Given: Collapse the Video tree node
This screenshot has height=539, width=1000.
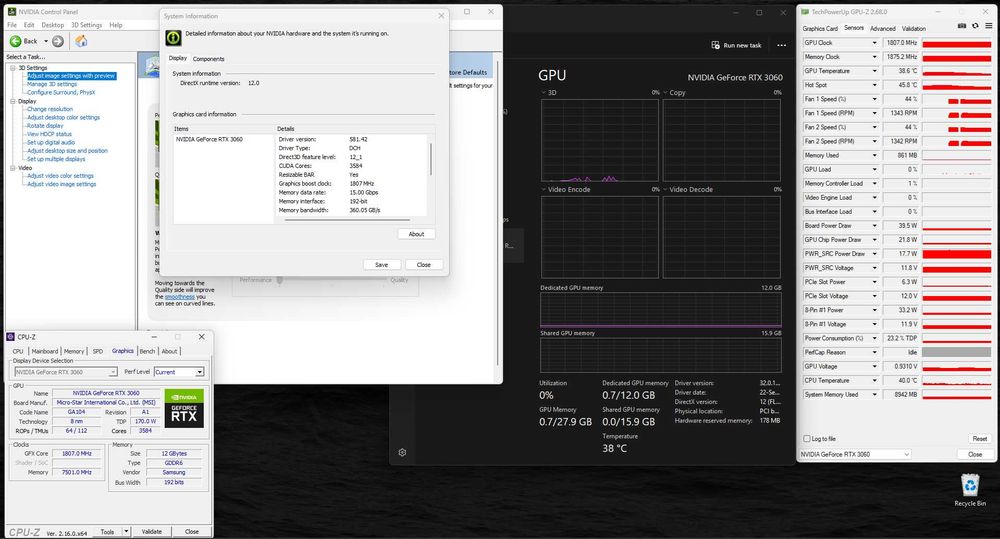Looking at the screenshot, I should 13,168.
